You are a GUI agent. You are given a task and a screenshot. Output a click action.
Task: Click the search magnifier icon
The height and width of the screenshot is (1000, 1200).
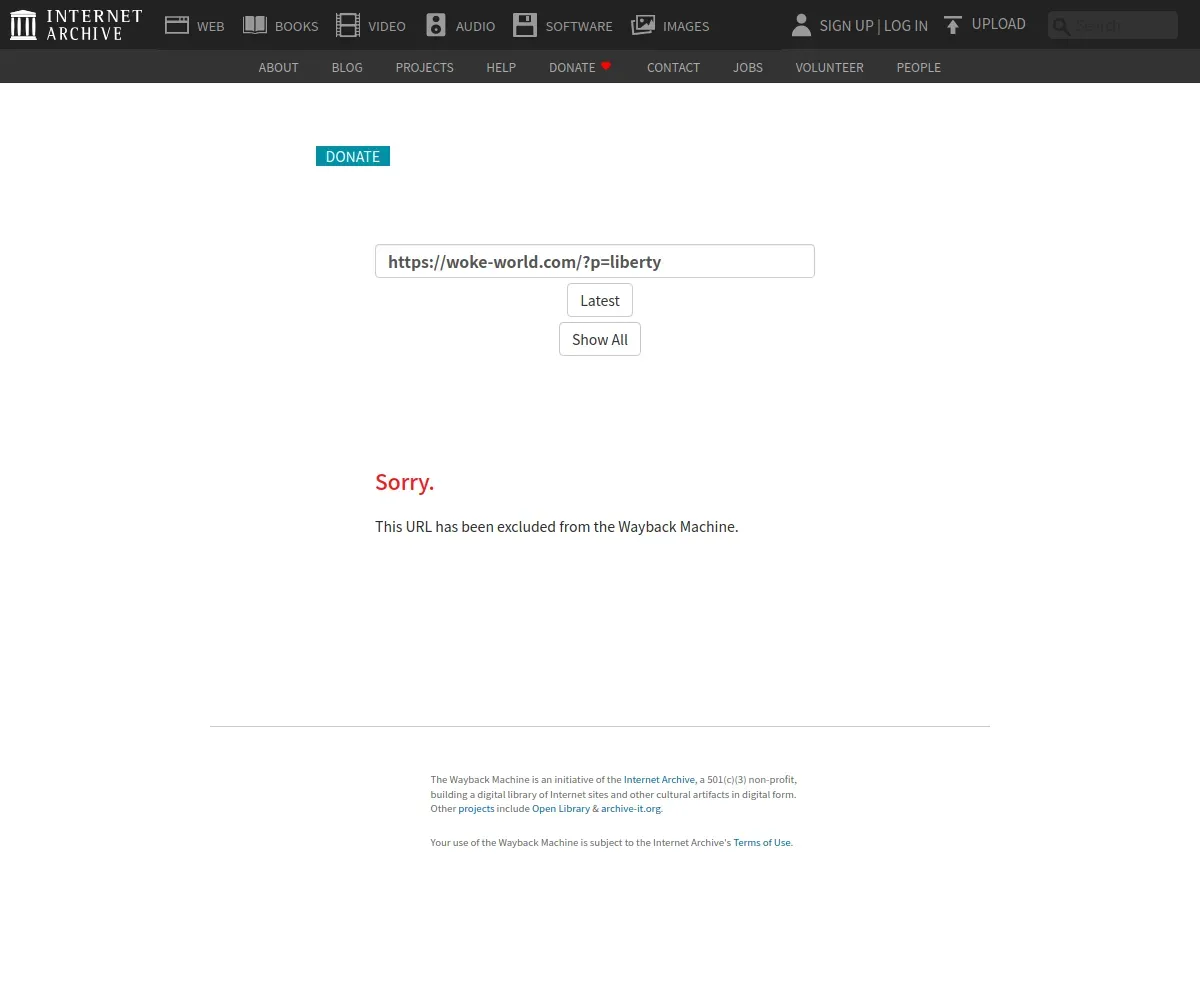coord(1061,26)
